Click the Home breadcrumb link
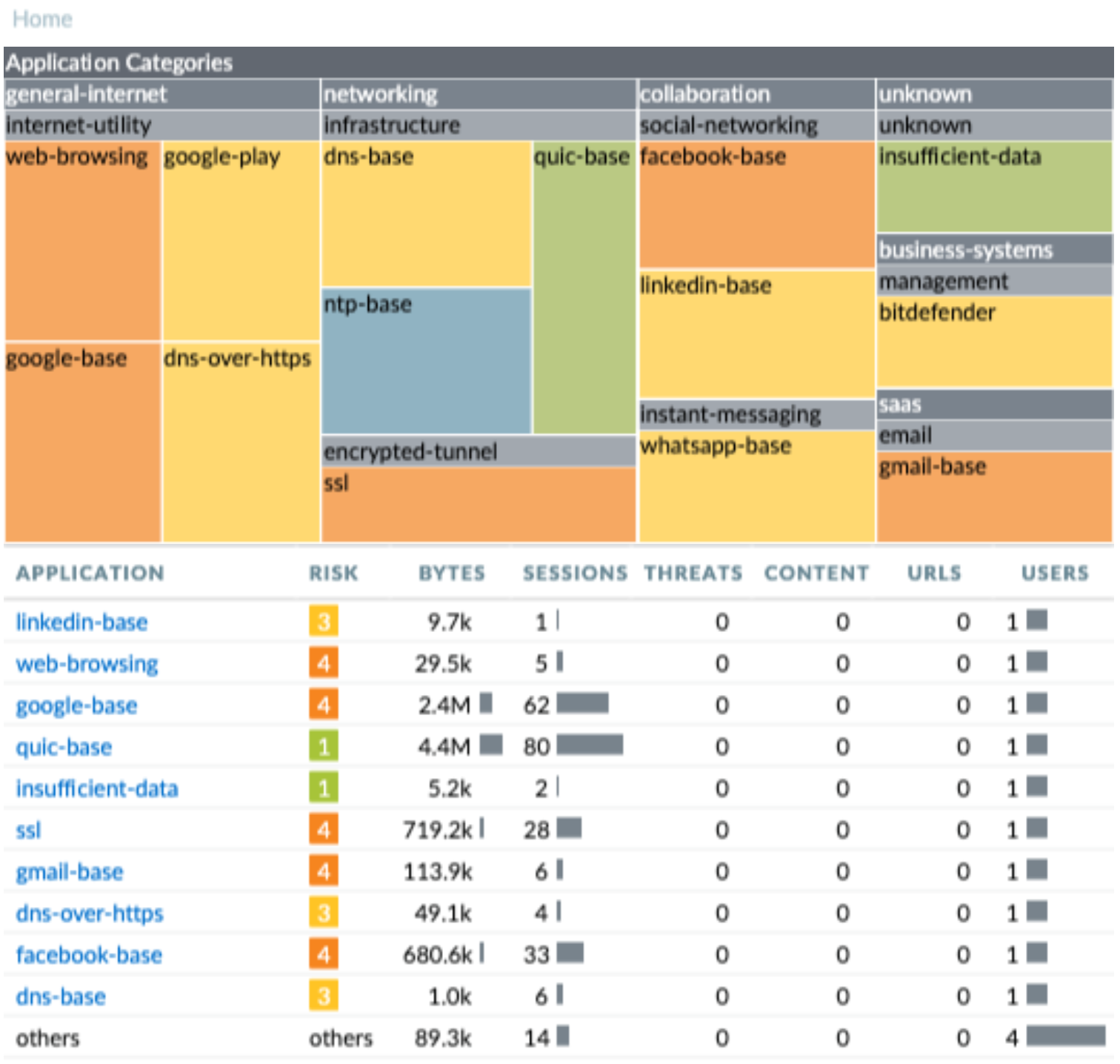 click(42, 19)
